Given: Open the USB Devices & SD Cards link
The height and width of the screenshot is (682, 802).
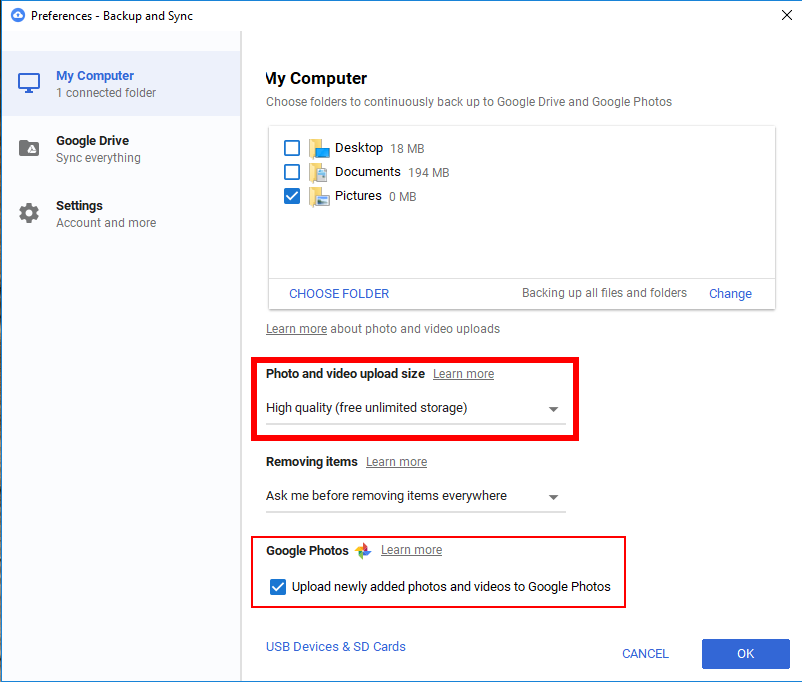Looking at the screenshot, I should 336,647.
